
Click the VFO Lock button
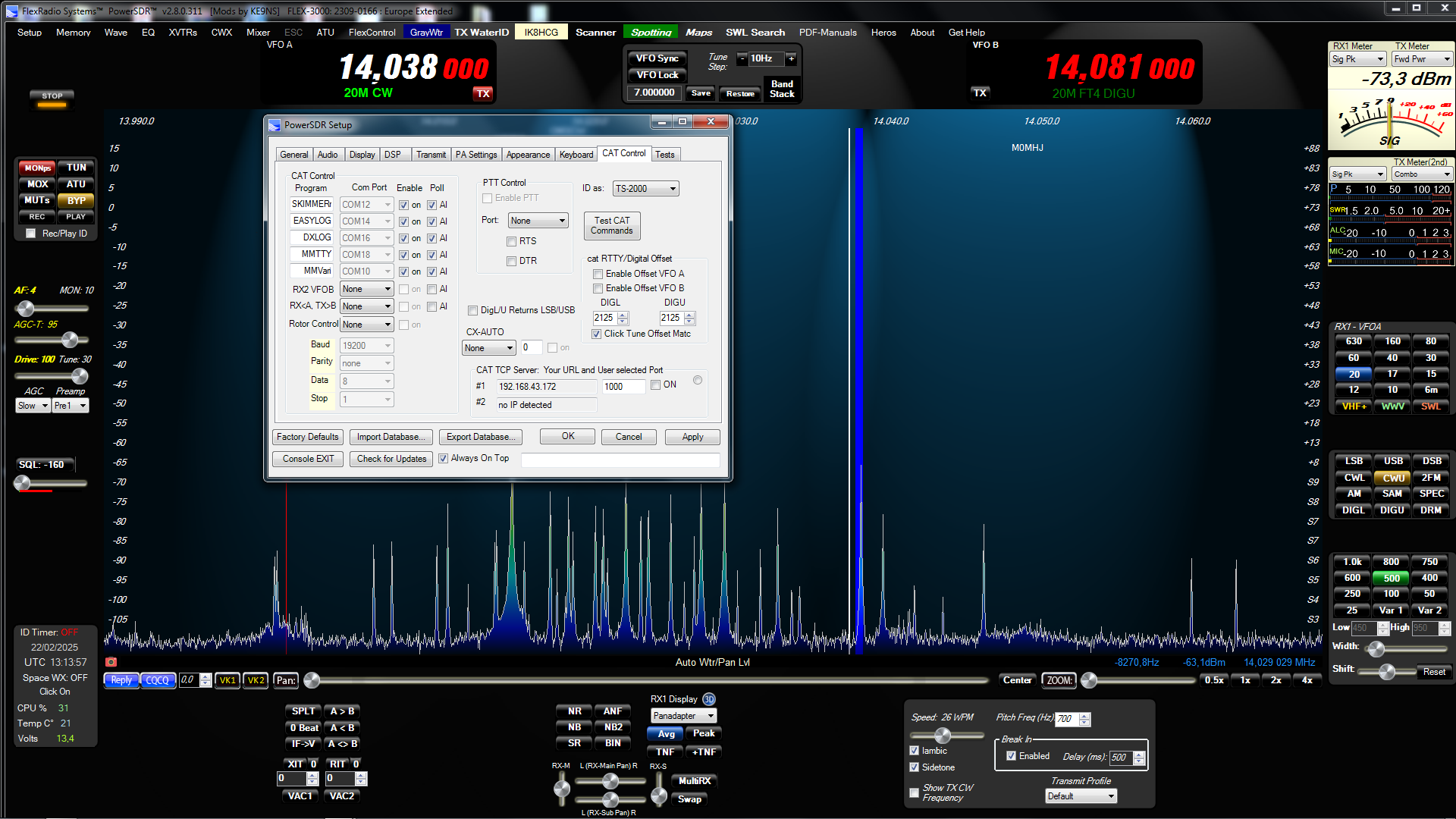(657, 75)
